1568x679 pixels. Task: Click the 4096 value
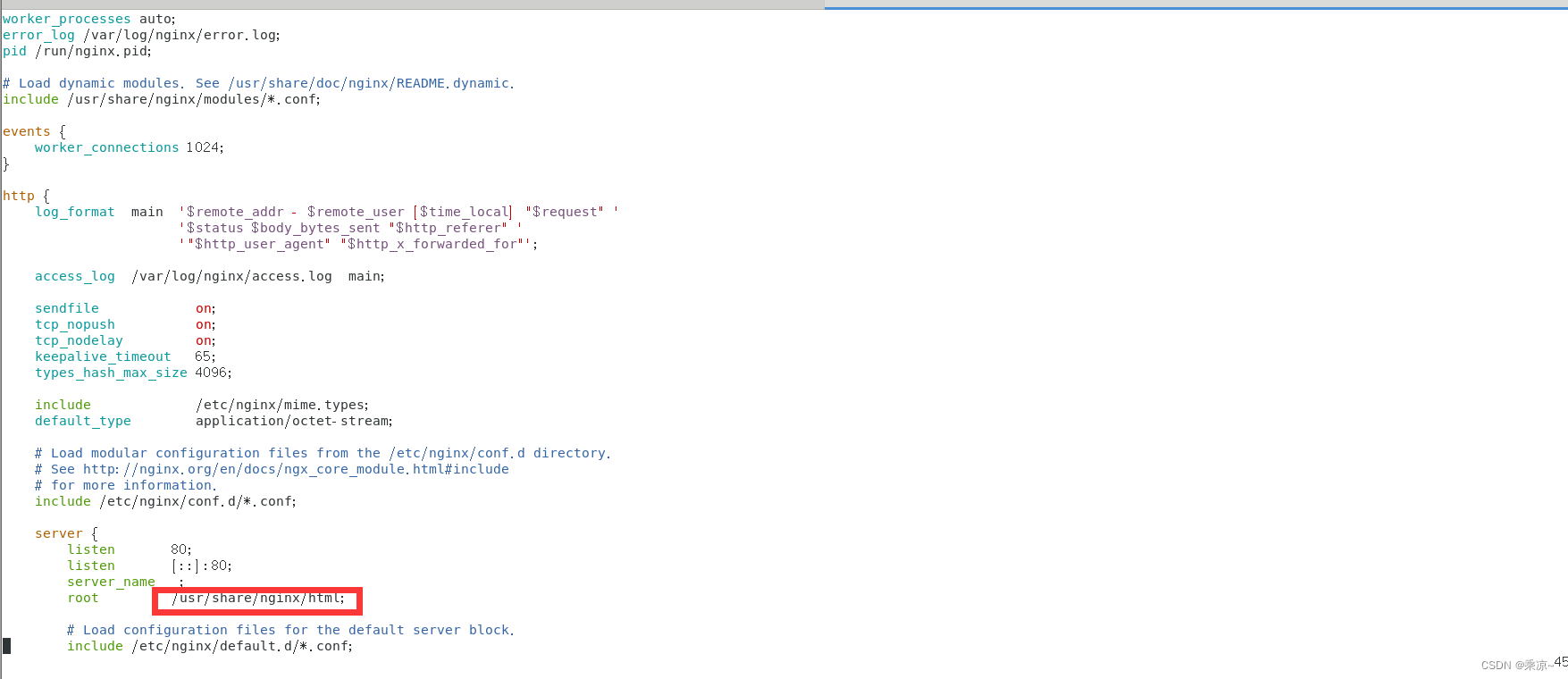pos(212,373)
